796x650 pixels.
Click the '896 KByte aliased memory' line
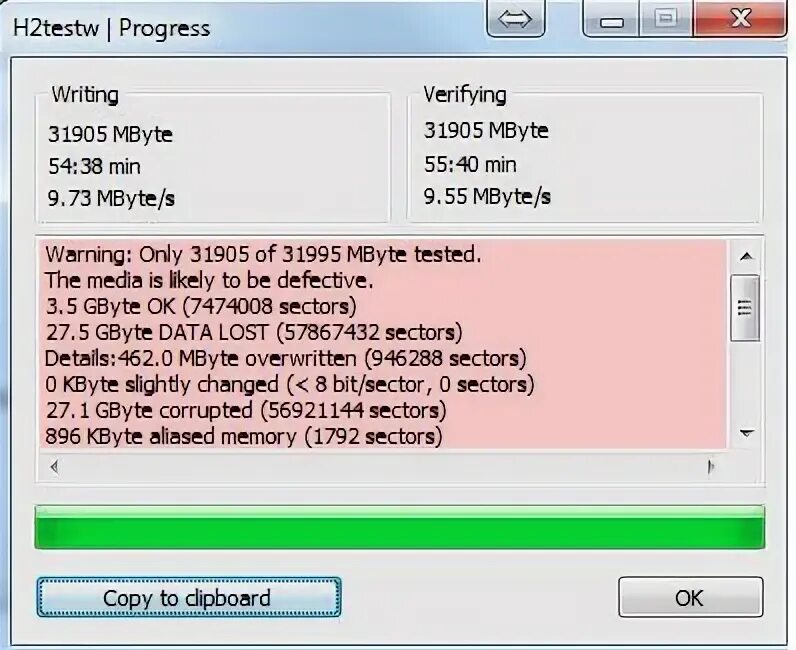pos(244,437)
